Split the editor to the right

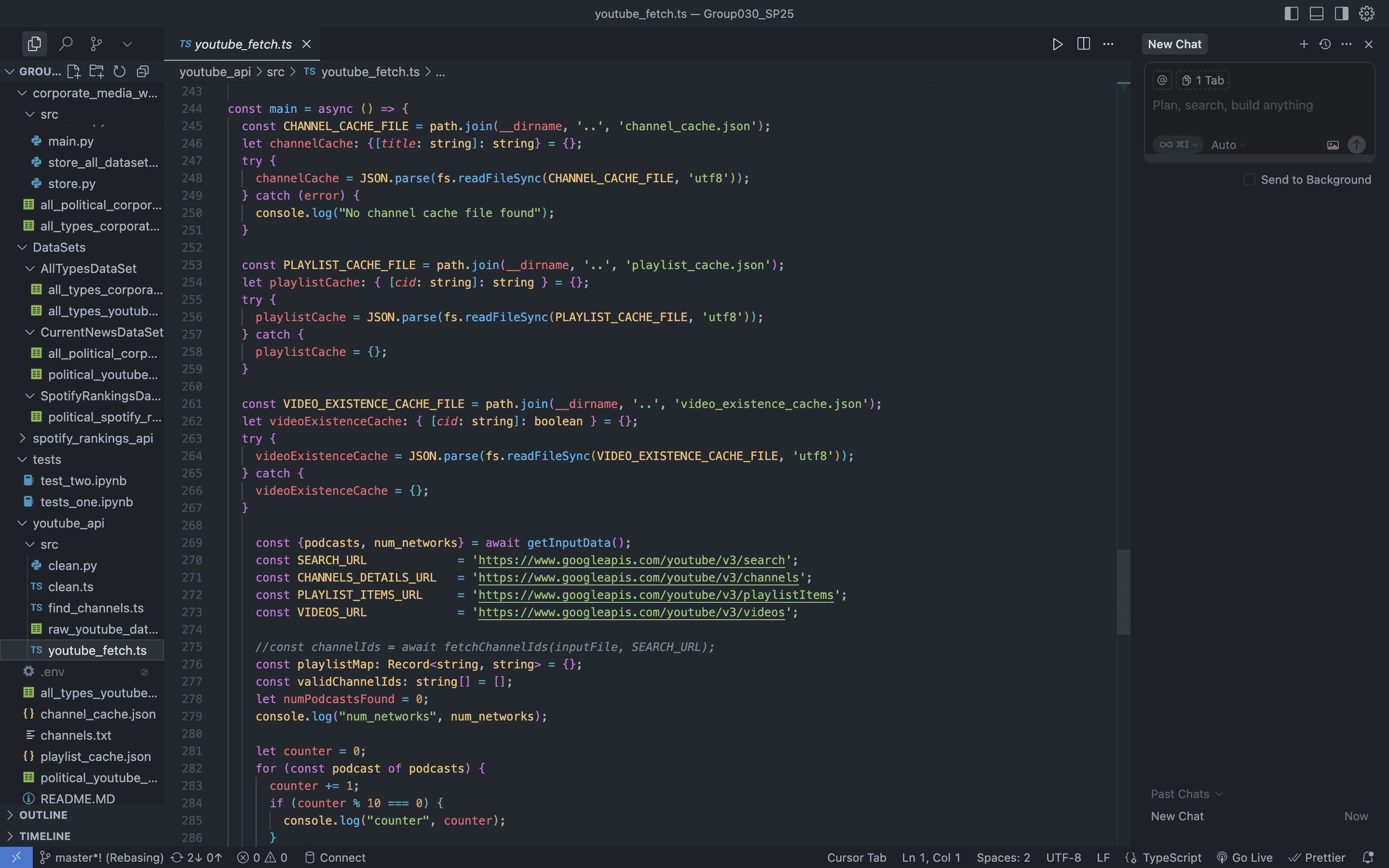1083,44
